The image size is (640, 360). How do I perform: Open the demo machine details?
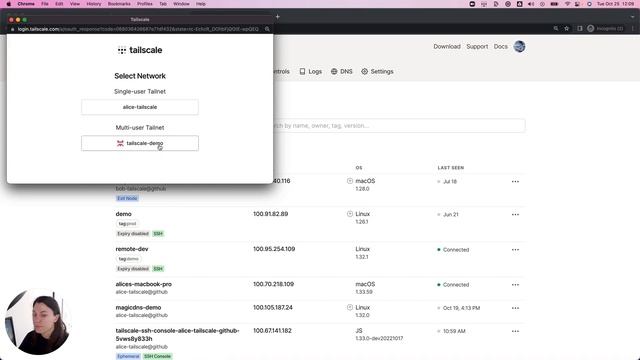(123, 214)
